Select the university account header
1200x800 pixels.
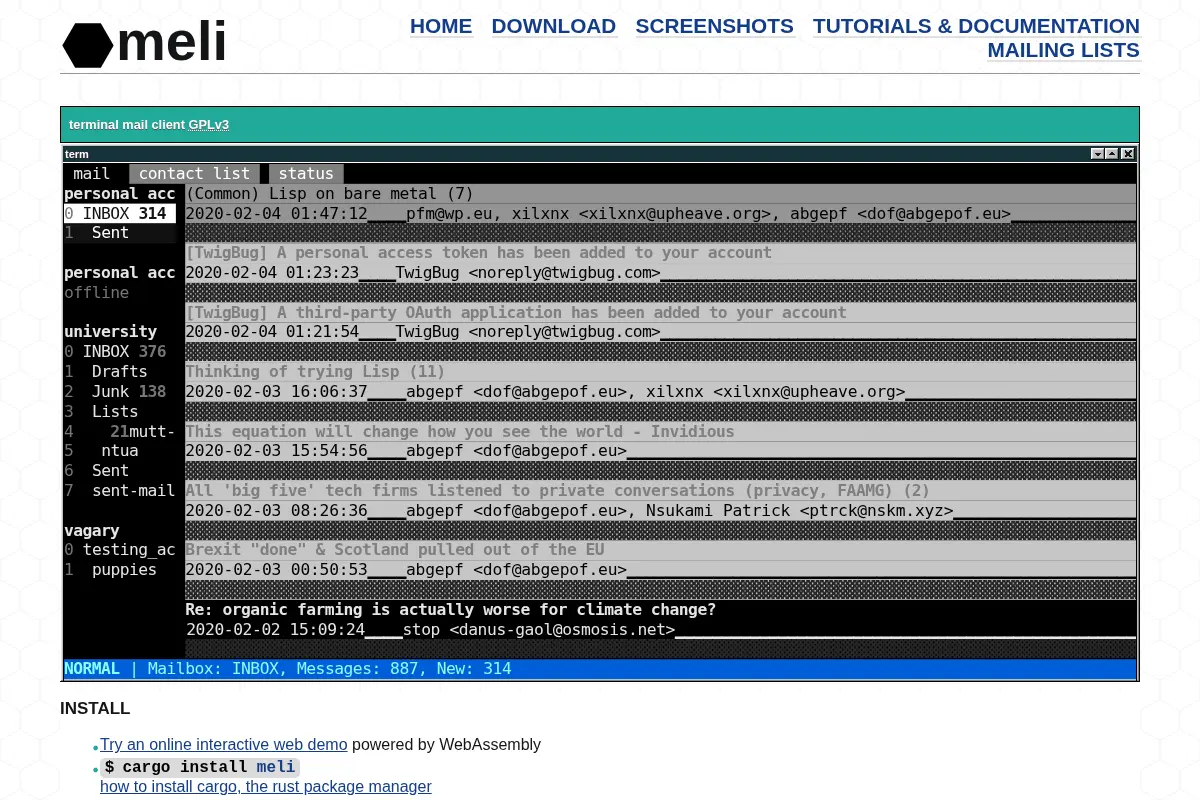click(111, 332)
